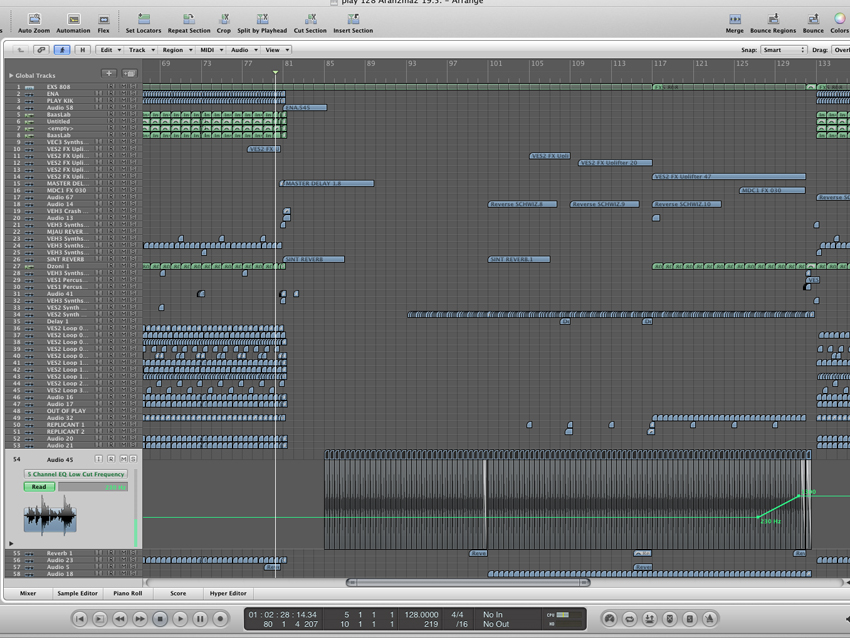Viewport: 850px width, 638px height.
Task: Click the Bounce Regions toolbar icon
Action: point(774,19)
